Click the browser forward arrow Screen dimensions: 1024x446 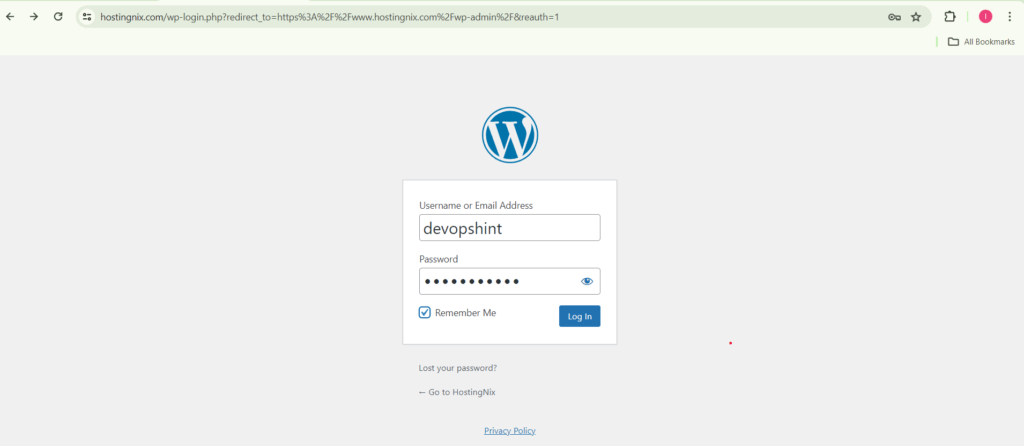click(x=34, y=17)
